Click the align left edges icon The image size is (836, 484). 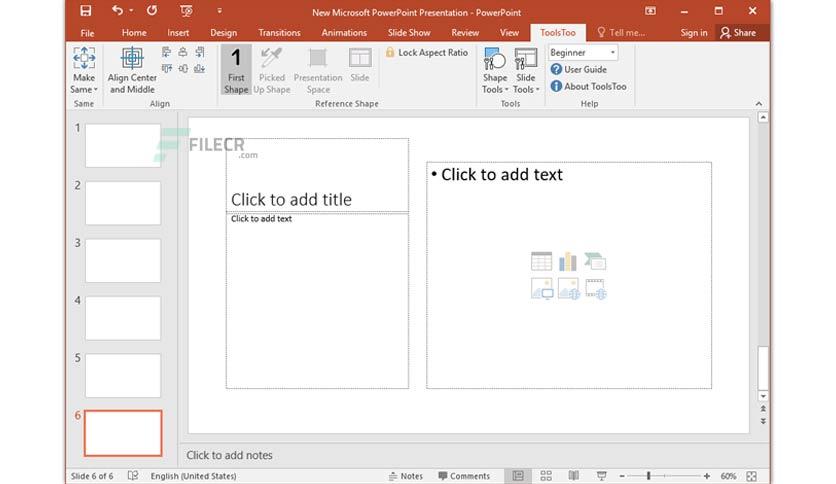(x=167, y=52)
